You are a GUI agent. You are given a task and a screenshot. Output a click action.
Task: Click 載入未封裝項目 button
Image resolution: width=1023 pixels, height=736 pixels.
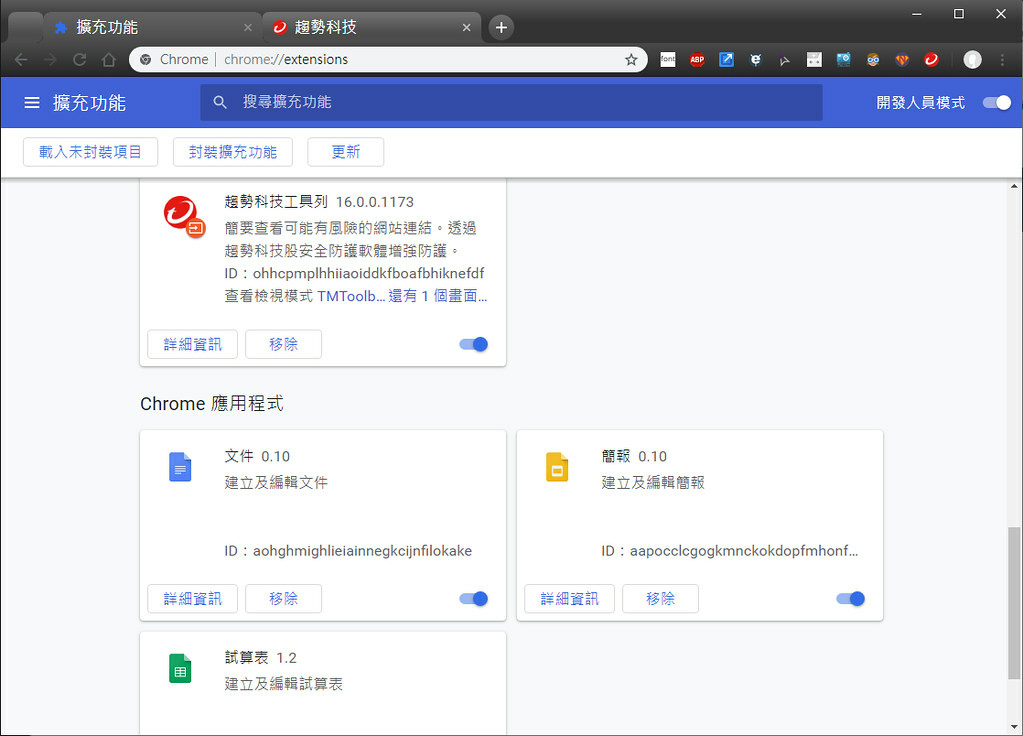[x=90, y=151]
